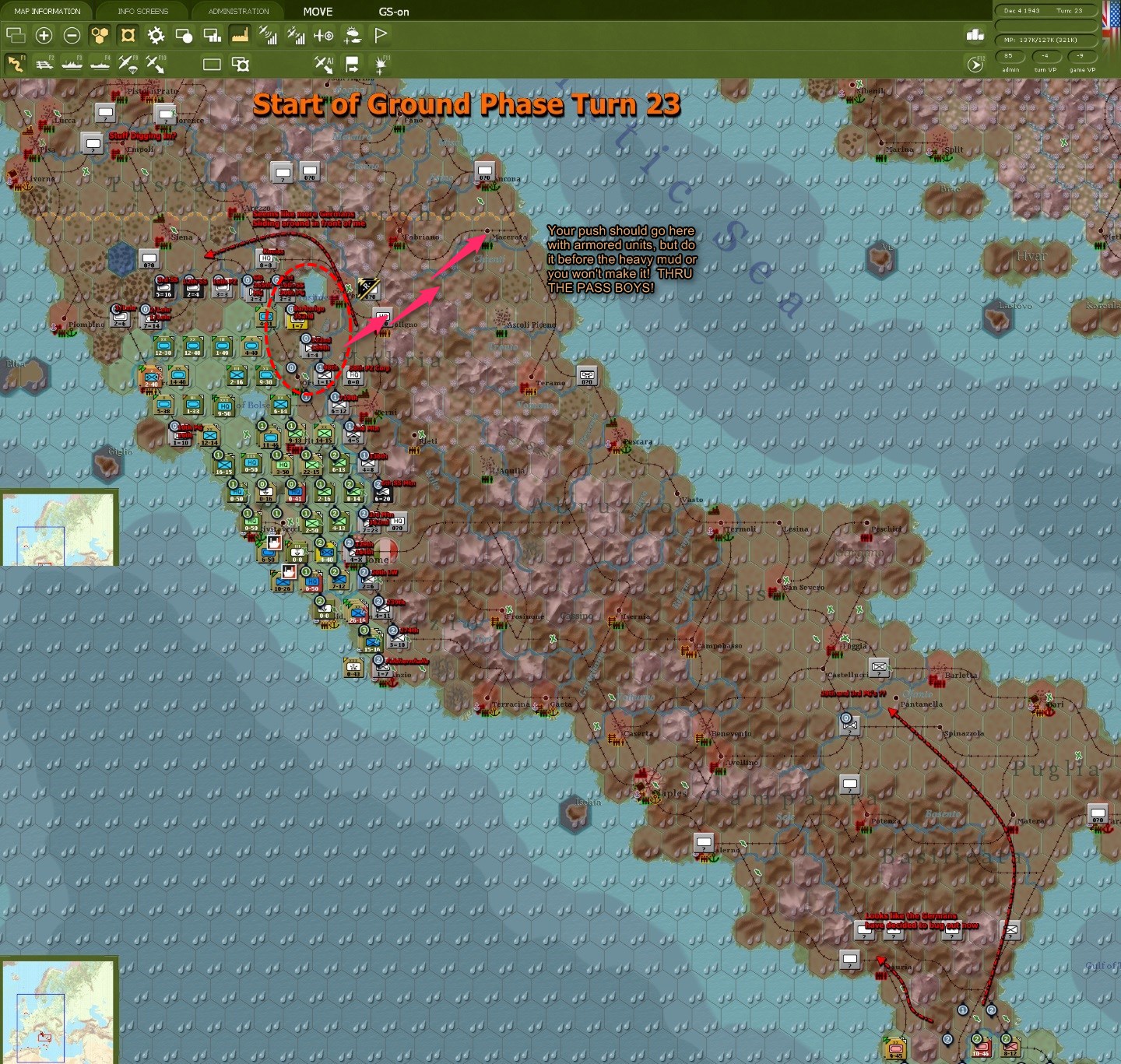Screen dimensions: 1121x1064
Task: Click the flag with arrow icon
Action: [353, 64]
